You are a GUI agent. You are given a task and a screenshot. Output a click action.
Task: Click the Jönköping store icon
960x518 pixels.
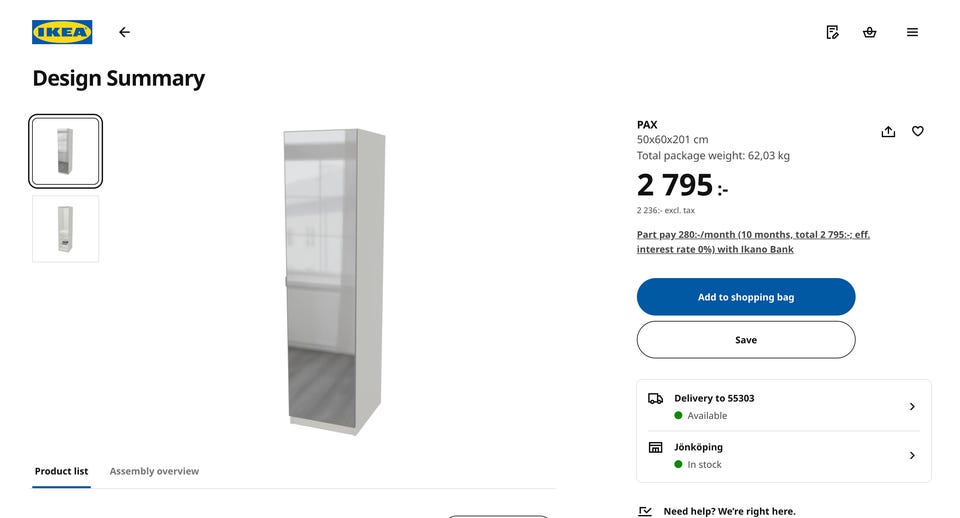tap(655, 447)
